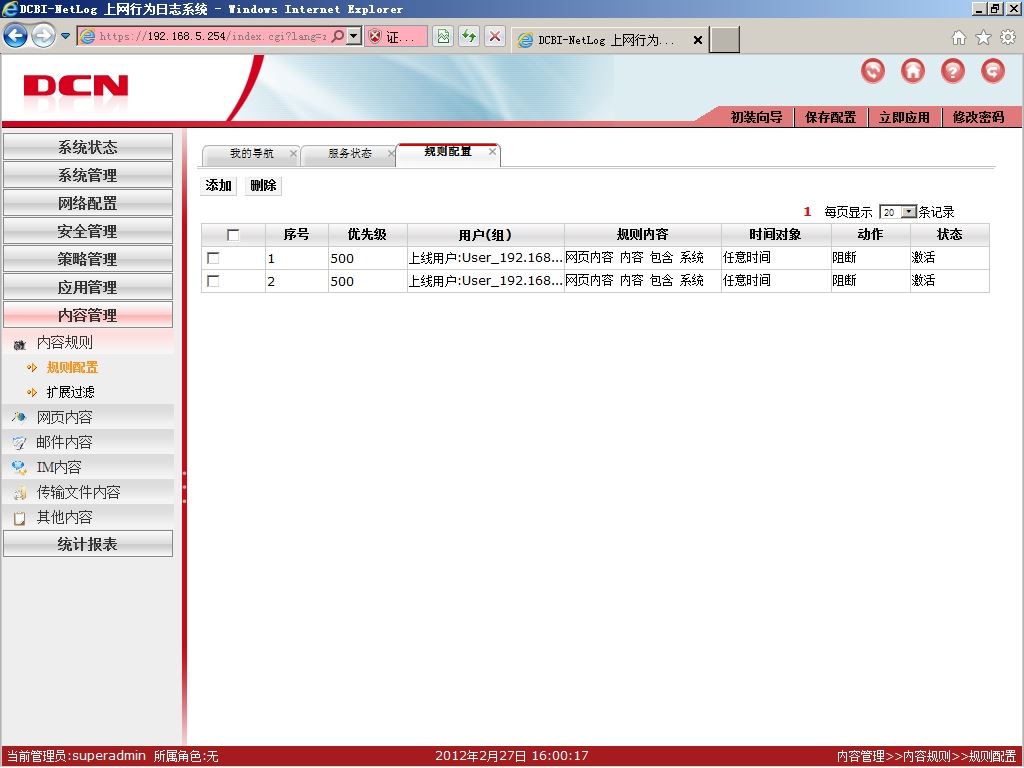This screenshot has height=768, width=1024.
Task: Click the address bar URL field
Action: [x=212, y=36]
